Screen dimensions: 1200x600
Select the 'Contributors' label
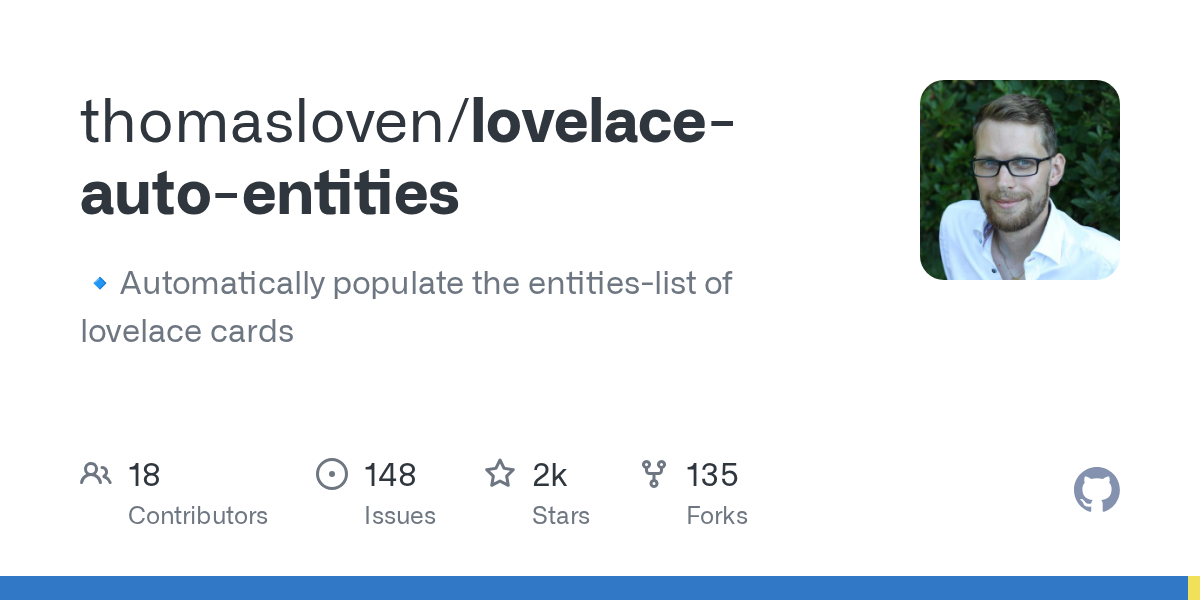tap(198, 516)
